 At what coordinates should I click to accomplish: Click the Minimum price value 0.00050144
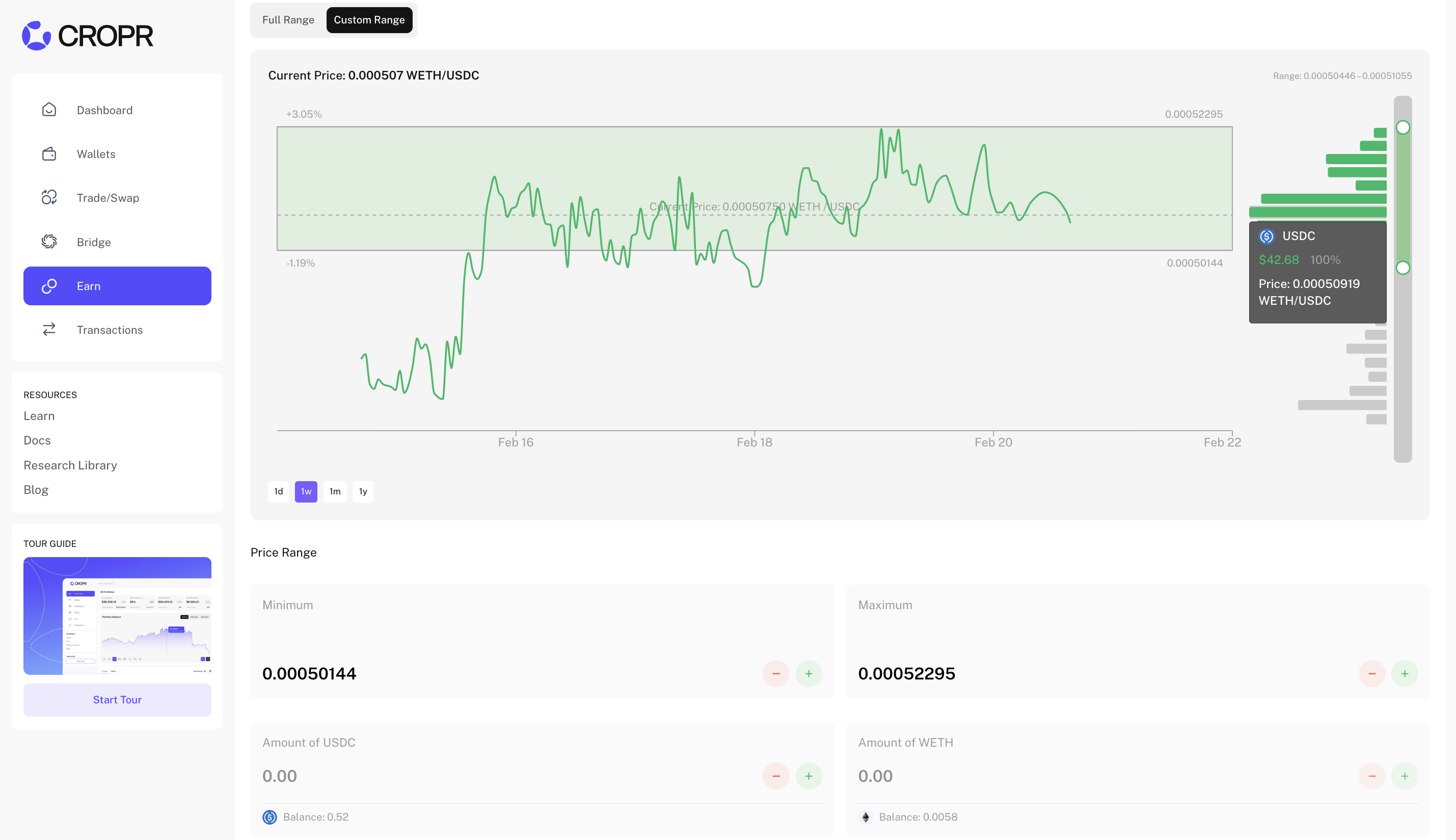click(309, 674)
